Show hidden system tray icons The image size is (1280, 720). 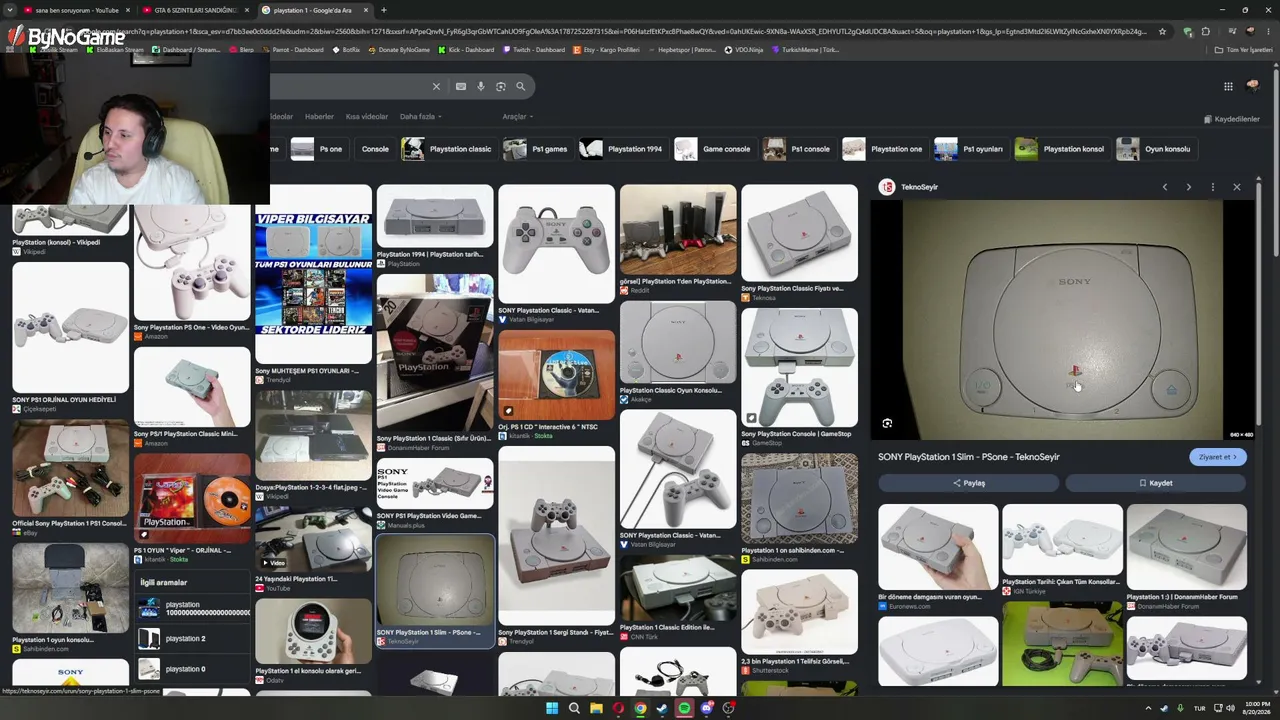[x=1148, y=709]
